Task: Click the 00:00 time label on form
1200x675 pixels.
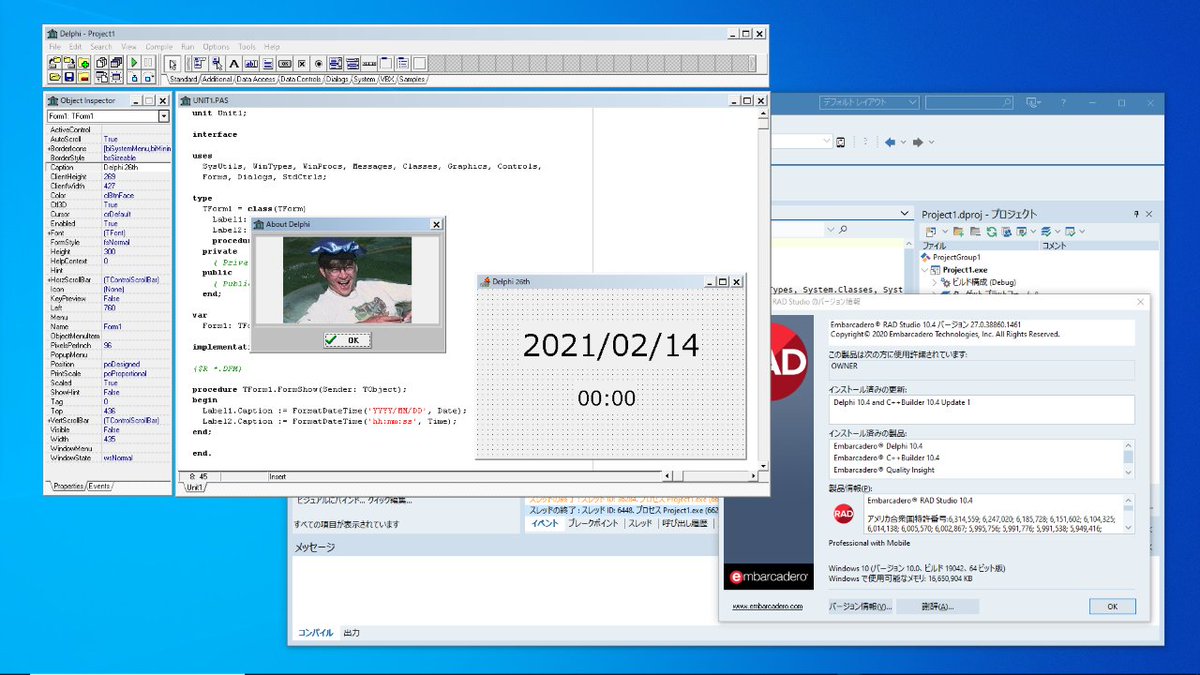Action: pos(607,397)
